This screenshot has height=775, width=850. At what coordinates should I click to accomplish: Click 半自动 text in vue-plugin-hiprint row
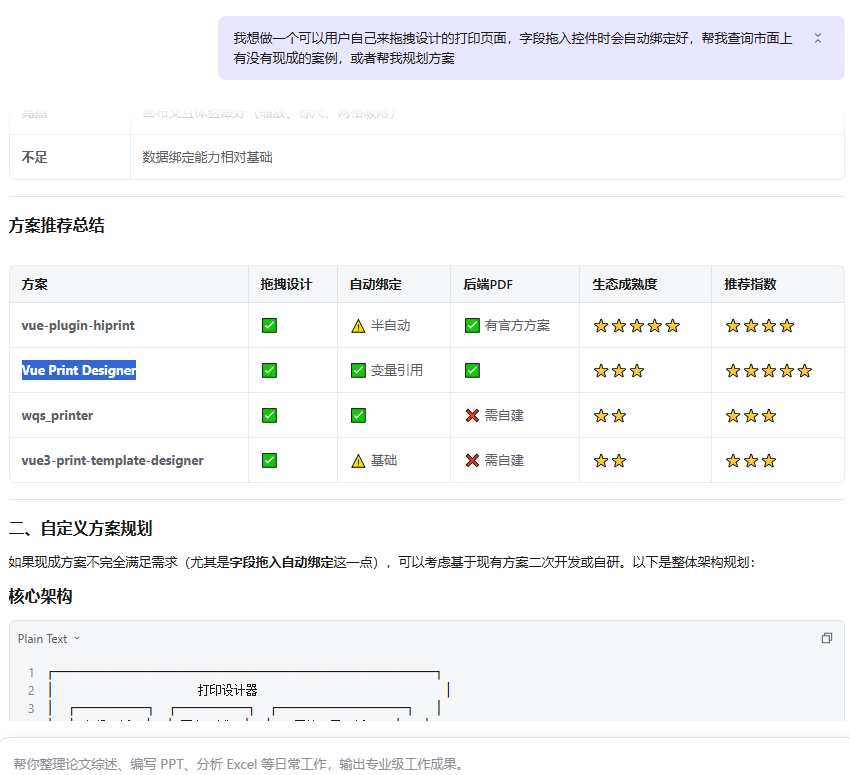[390, 326]
